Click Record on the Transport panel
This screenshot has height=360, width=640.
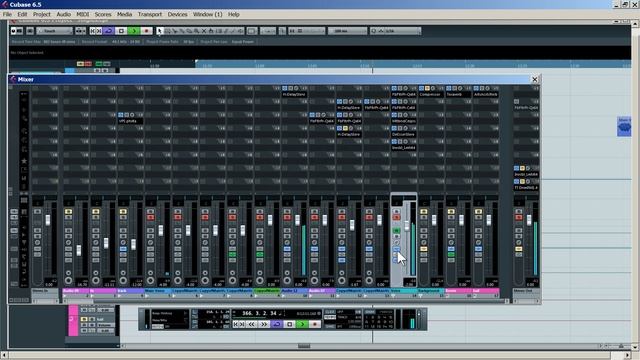[x=315, y=324]
